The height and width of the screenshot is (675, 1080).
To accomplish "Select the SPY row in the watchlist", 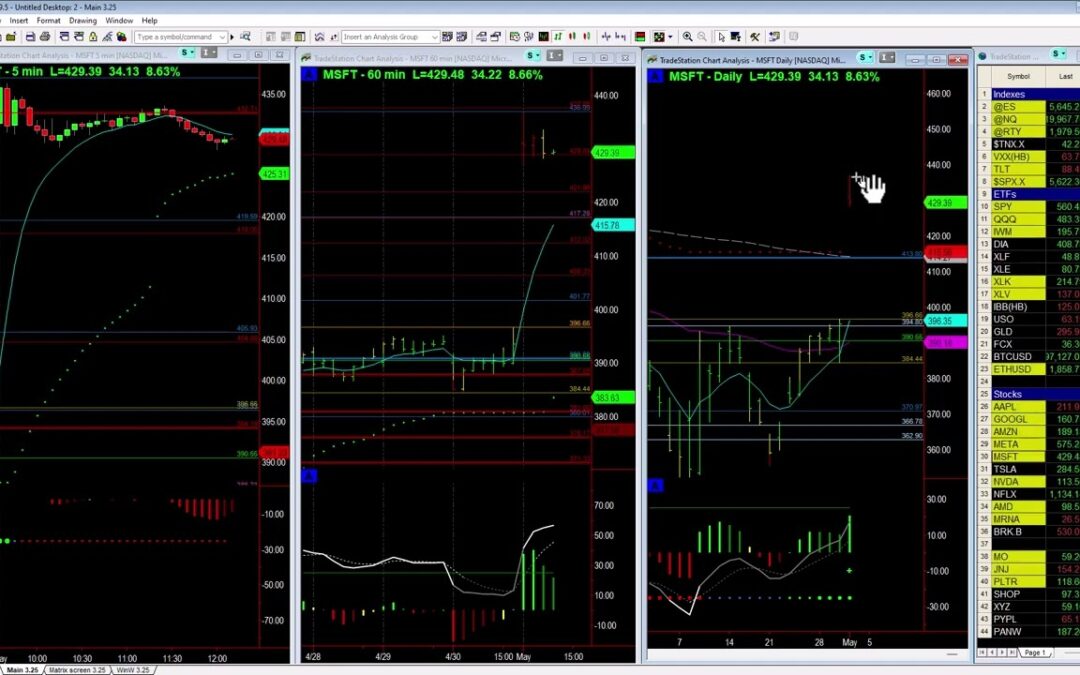I will click(1028, 207).
